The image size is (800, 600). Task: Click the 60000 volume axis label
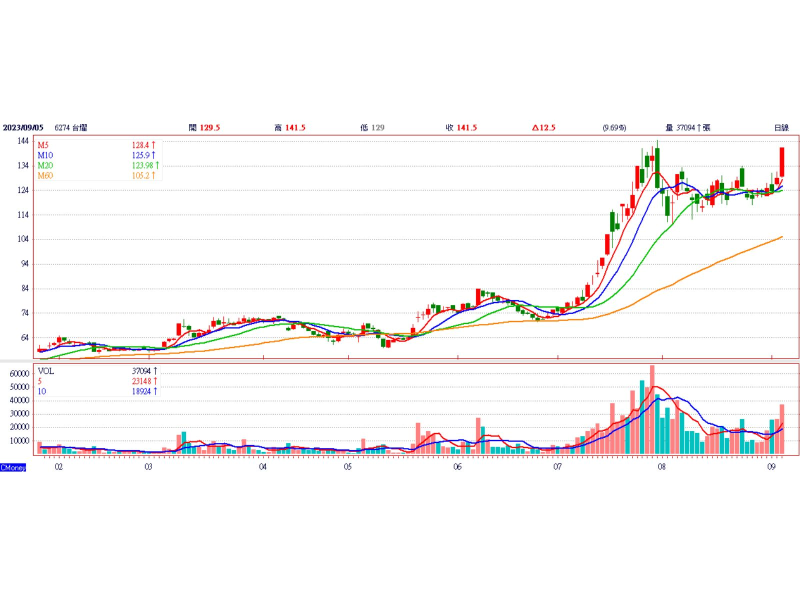(x=18, y=372)
